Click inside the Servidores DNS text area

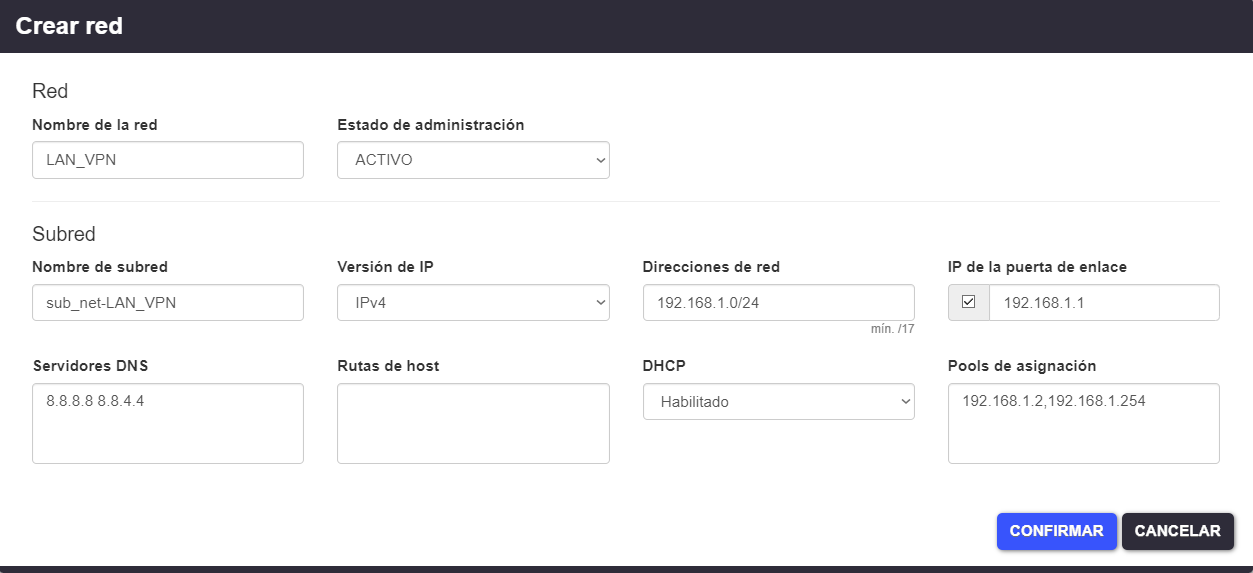(x=167, y=423)
